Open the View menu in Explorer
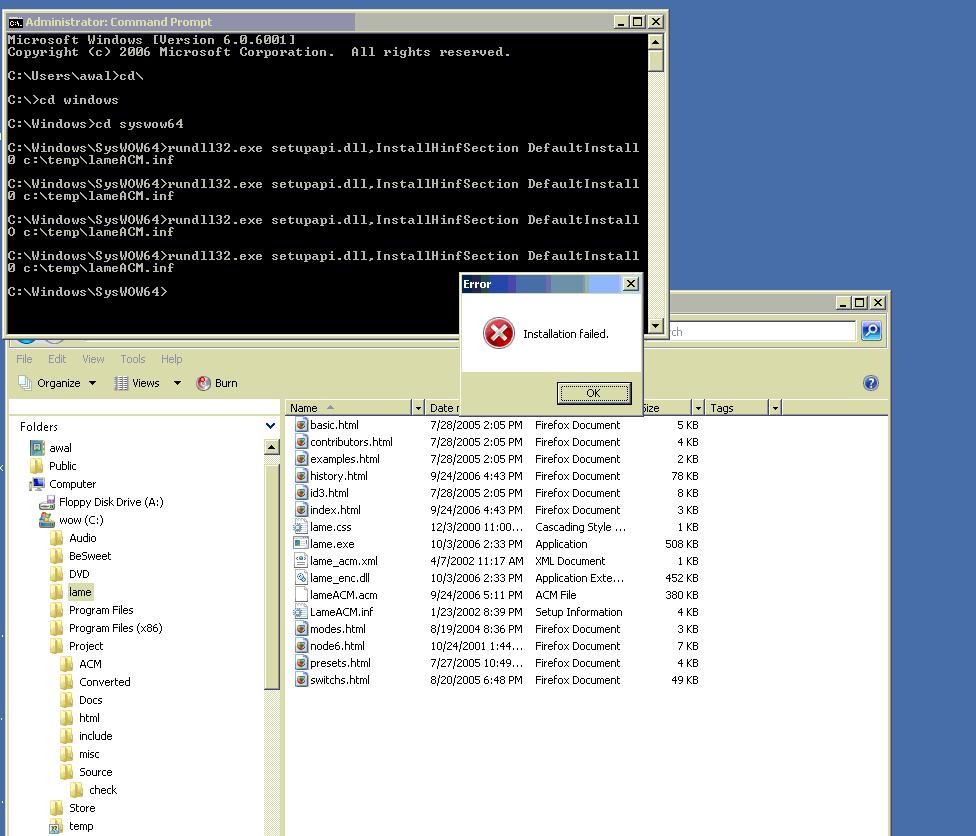This screenshot has width=976, height=836. [93, 359]
